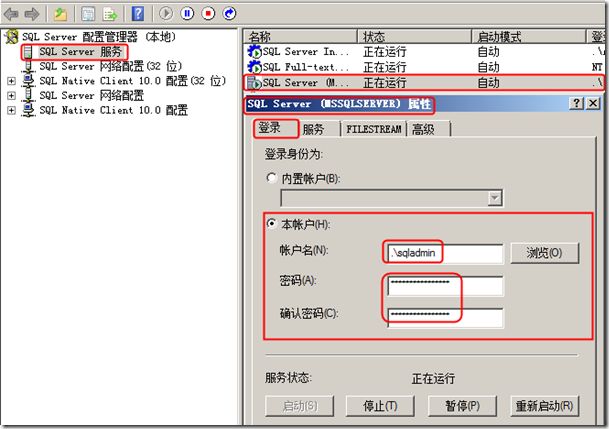This screenshot has height=429, width=609.
Task: Select SQL Server 服务 in the tree
Action: (80, 52)
